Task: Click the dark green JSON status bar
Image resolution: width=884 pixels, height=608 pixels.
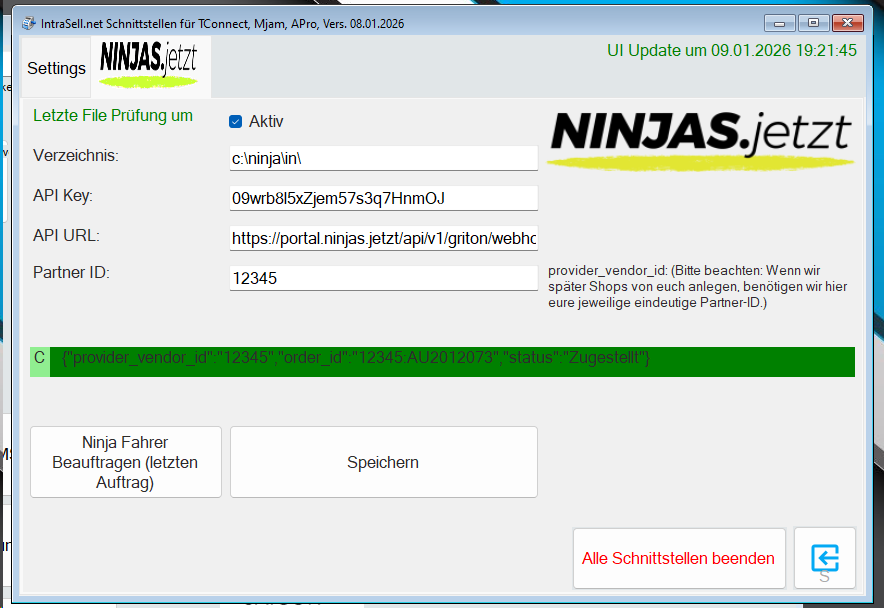Action: point(452,361)
